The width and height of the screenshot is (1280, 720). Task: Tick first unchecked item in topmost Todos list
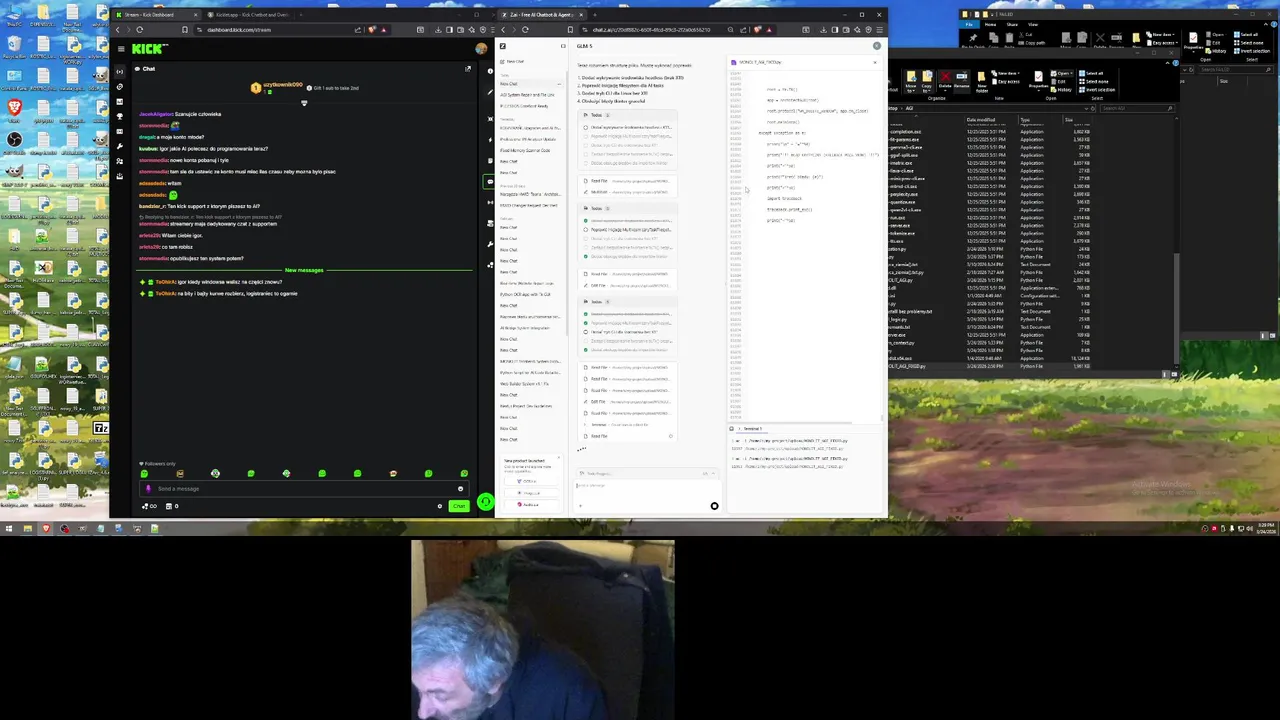coord(586,128)
